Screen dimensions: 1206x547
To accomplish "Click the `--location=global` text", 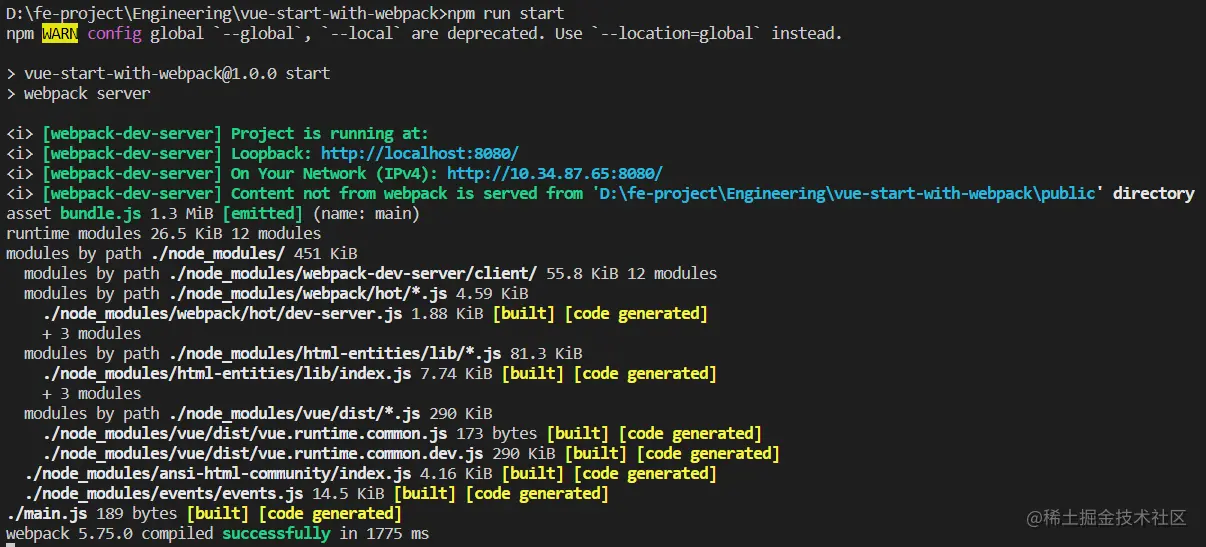I will [677, 33].
